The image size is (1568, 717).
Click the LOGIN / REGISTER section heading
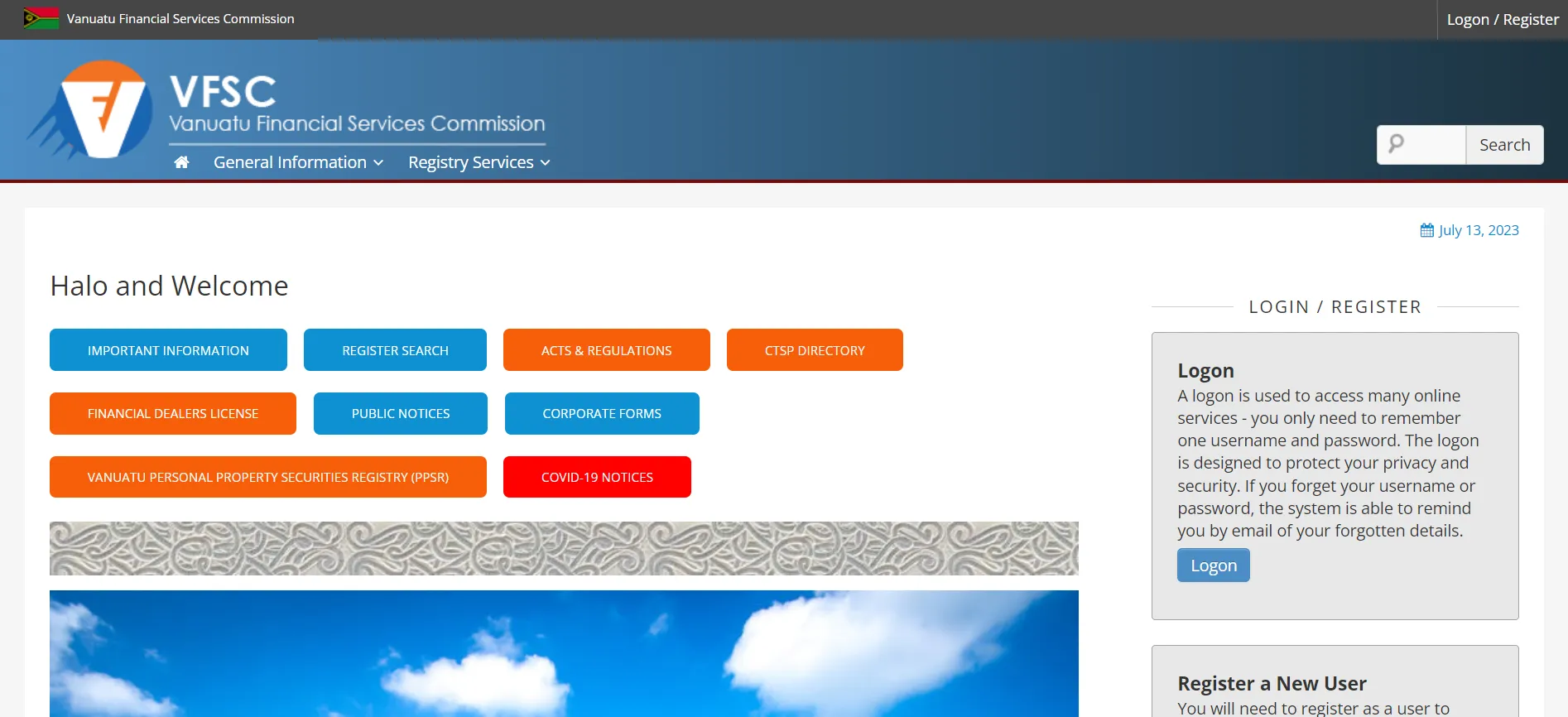tap(1335, 307)
